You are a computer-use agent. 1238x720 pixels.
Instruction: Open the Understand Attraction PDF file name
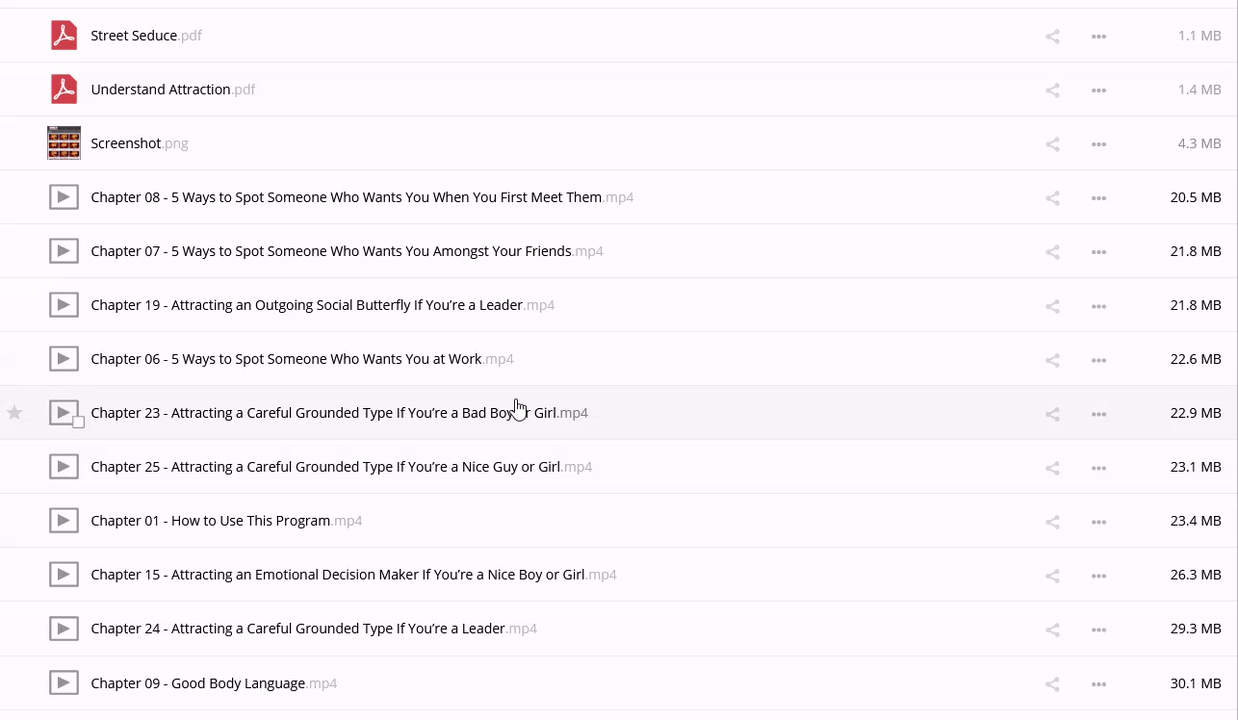click(160, 89)
